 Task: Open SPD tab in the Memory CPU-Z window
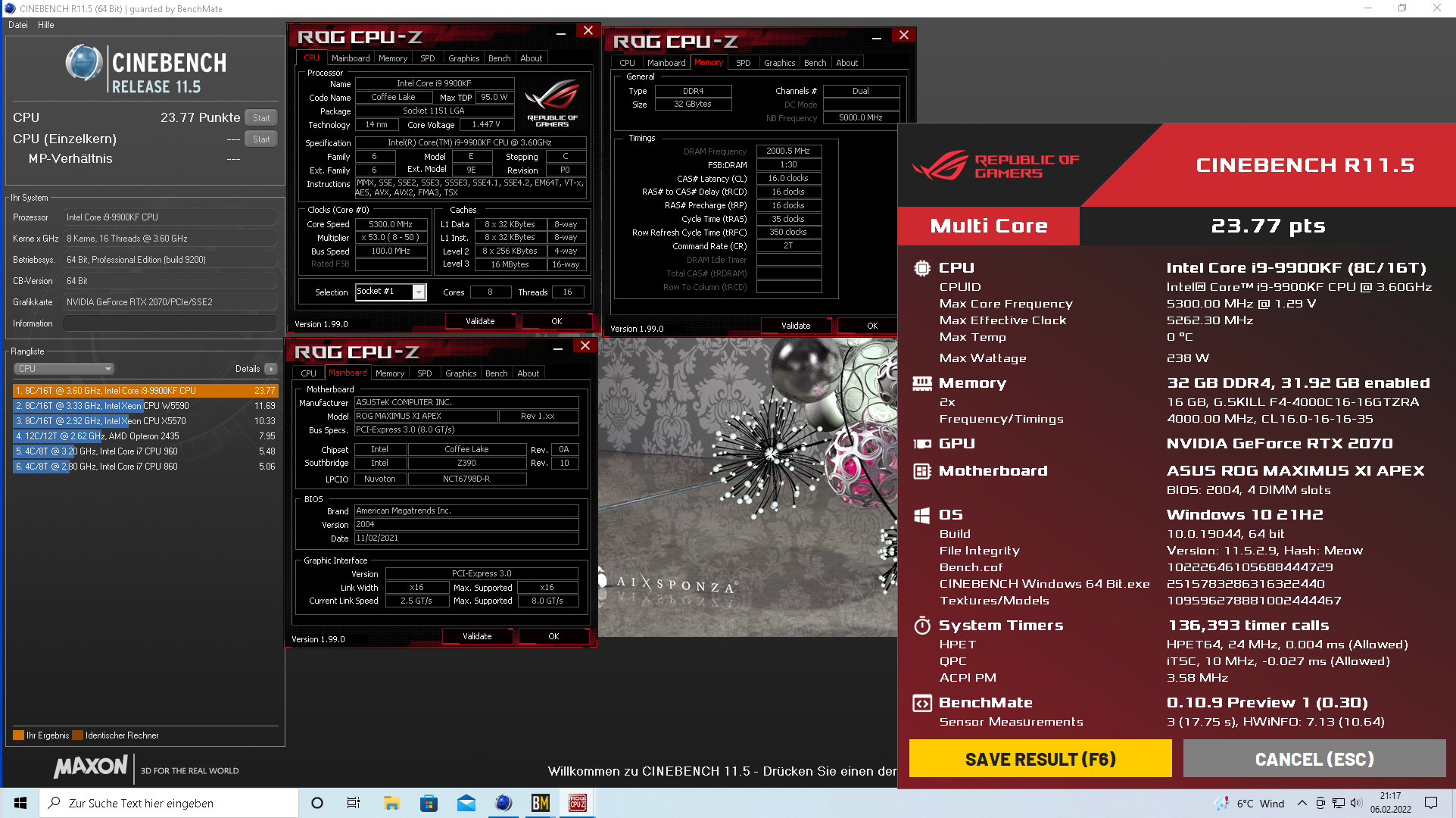(744, 63)
